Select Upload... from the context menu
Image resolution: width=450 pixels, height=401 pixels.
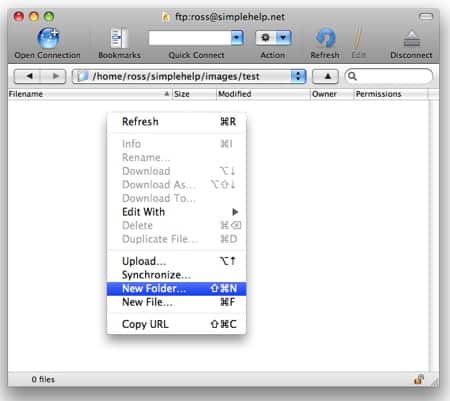[177, 261]
